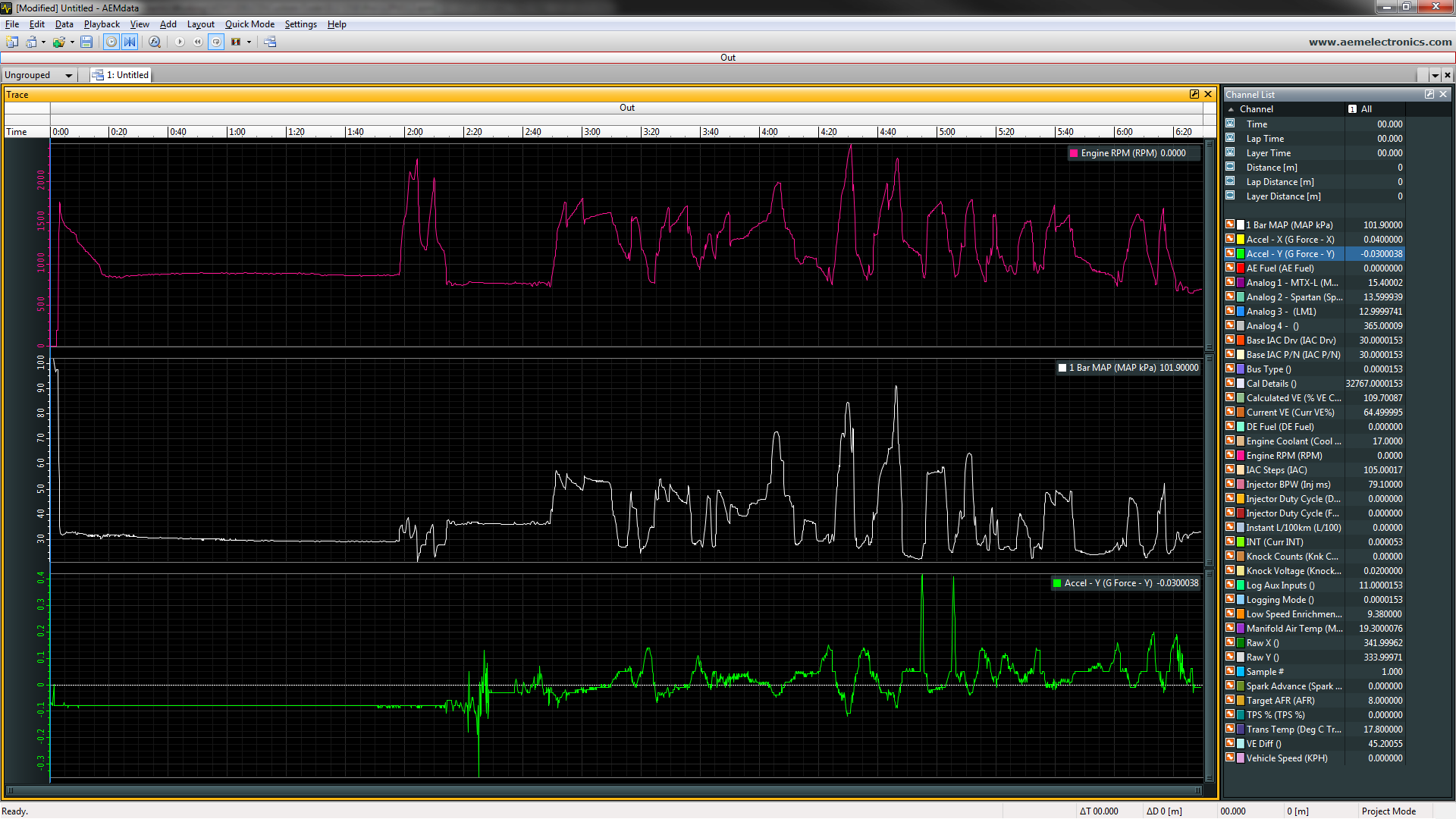Open the Settings menu
This screenshot has height=819, width=1456.
pyautogui.click(x=300, y=24)
